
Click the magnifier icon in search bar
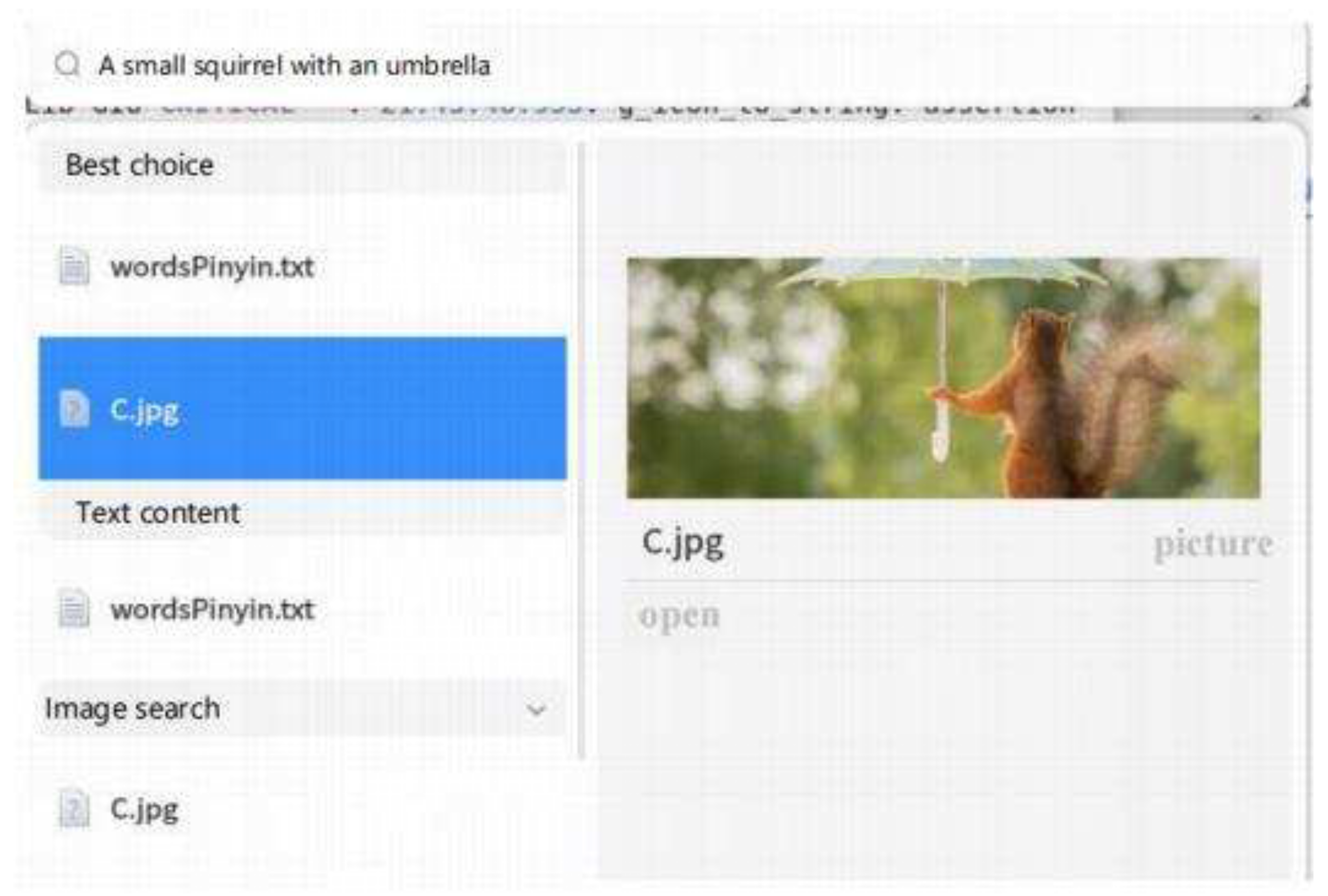tap(68, 65)
